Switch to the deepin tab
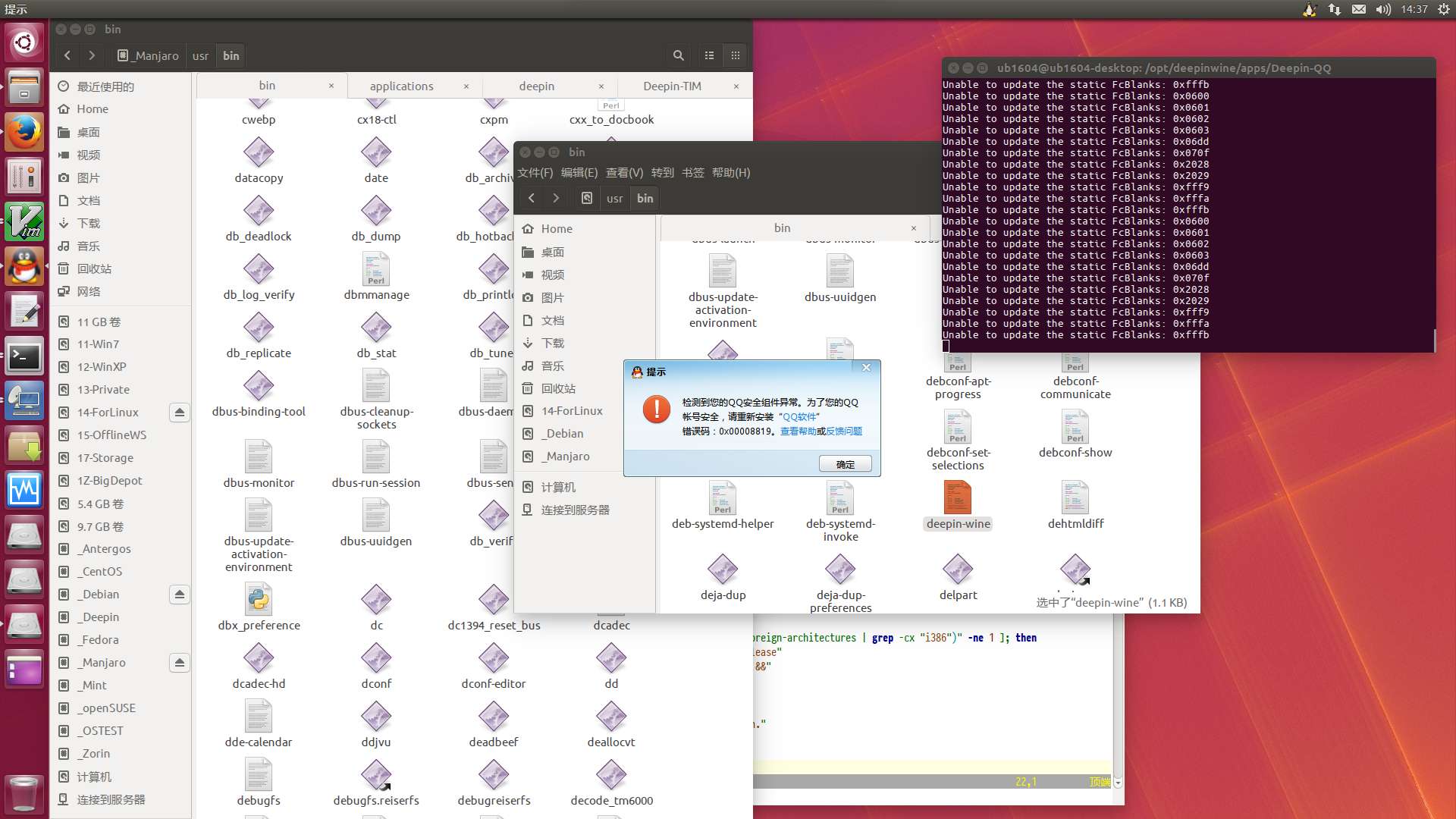Screen dimensions: 1456x819 (537, 86)
